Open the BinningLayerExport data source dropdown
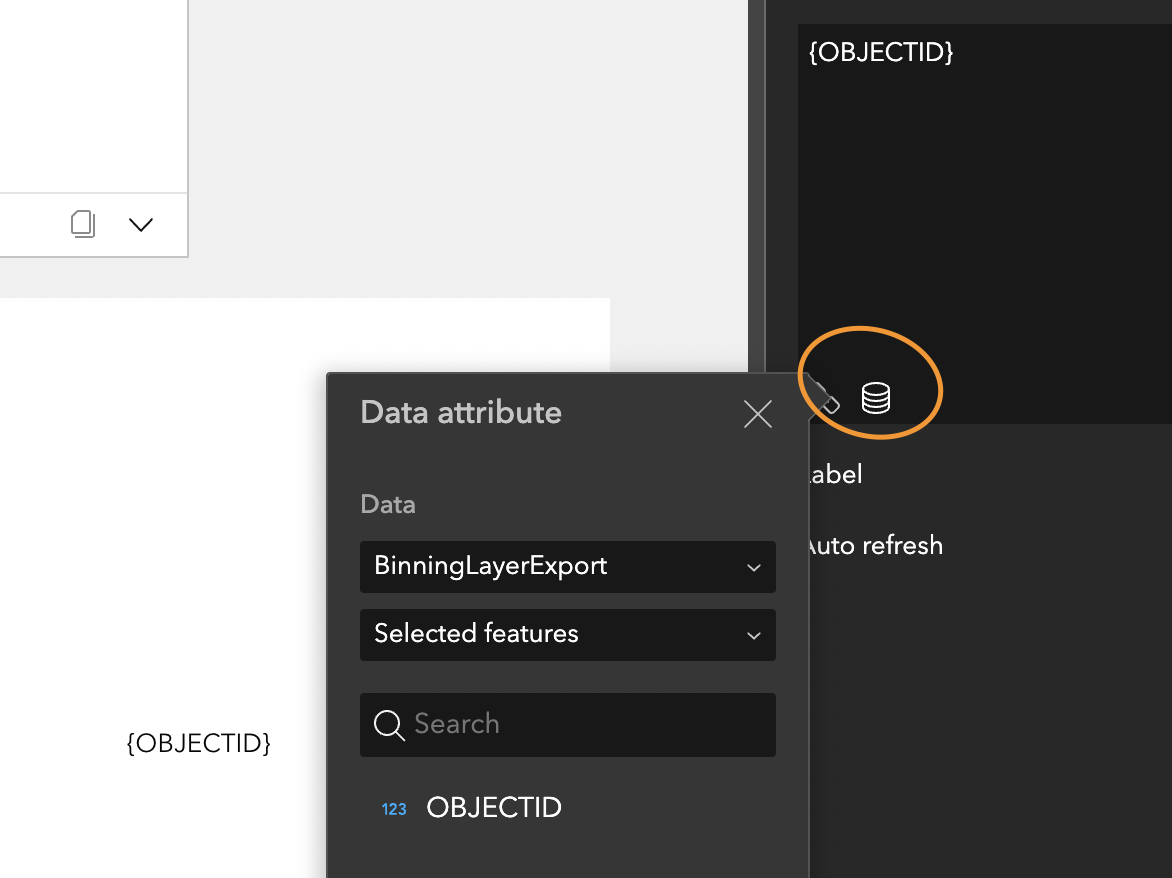Screen dimensions: 1172x878 click(x=567, y=566)
